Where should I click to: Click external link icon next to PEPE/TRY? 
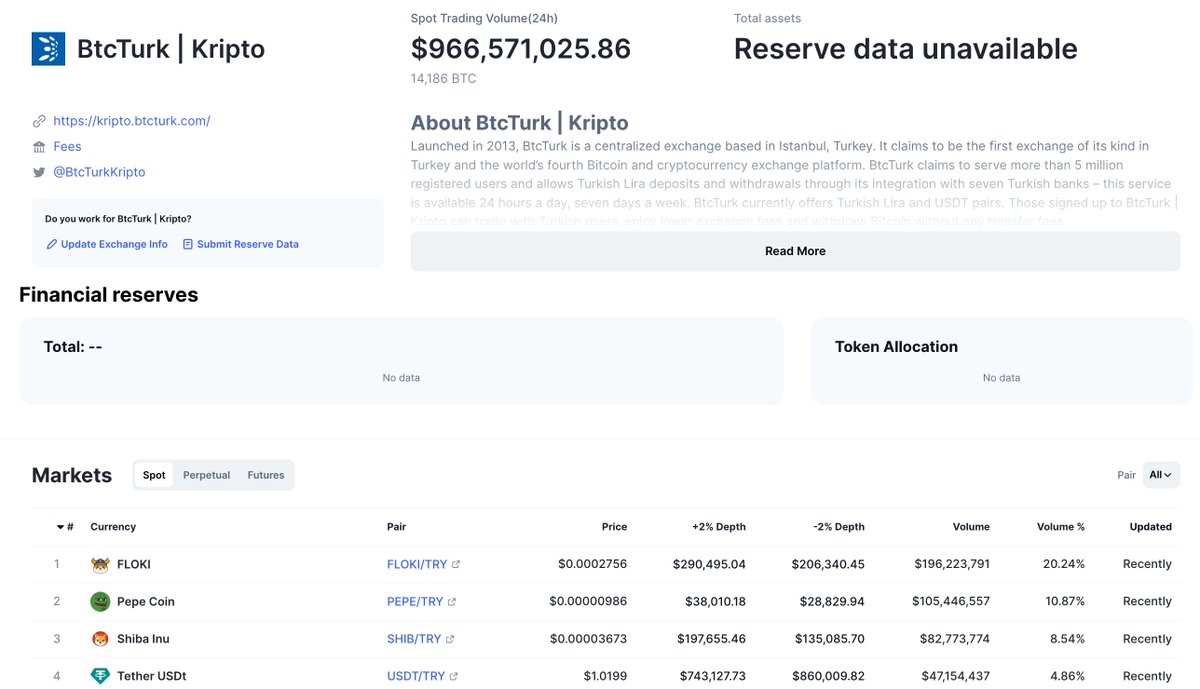(x=452, y=602)
